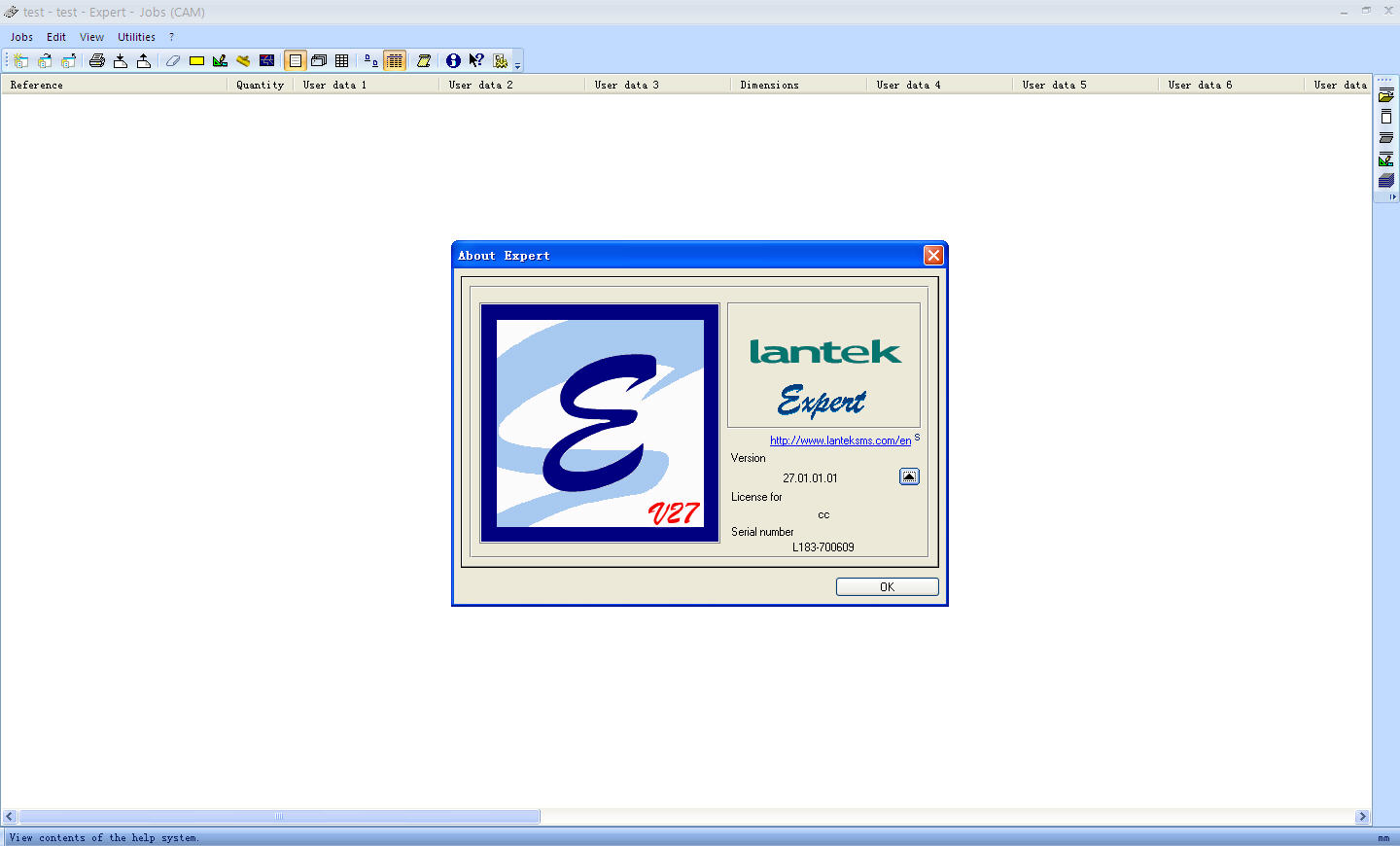Viewport: 1400px width, 846px height.
Task: Click the context help arrow-question icon
Action: (x=476, y=60)
